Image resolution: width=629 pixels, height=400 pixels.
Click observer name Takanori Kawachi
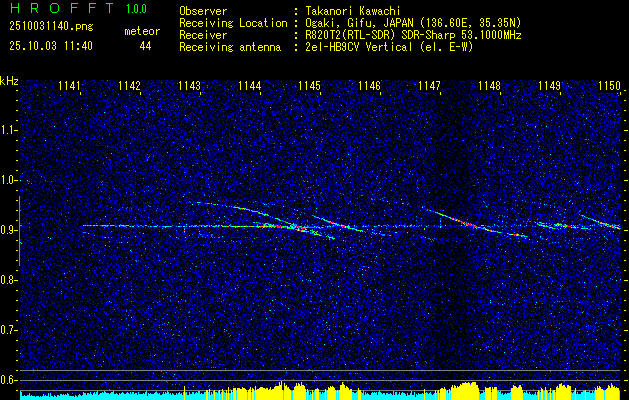pyautogui.click(x=351, y=11)
